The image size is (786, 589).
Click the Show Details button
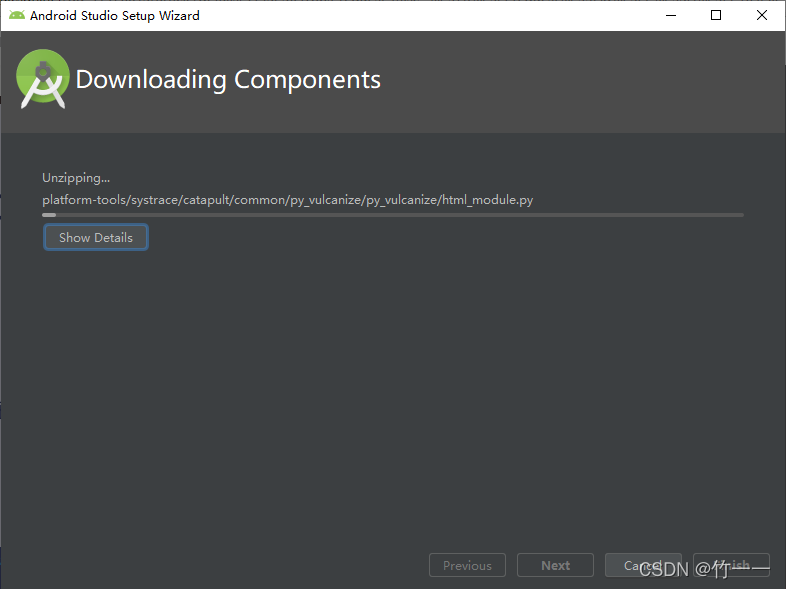pyautogui.click(x=96, y=237)
